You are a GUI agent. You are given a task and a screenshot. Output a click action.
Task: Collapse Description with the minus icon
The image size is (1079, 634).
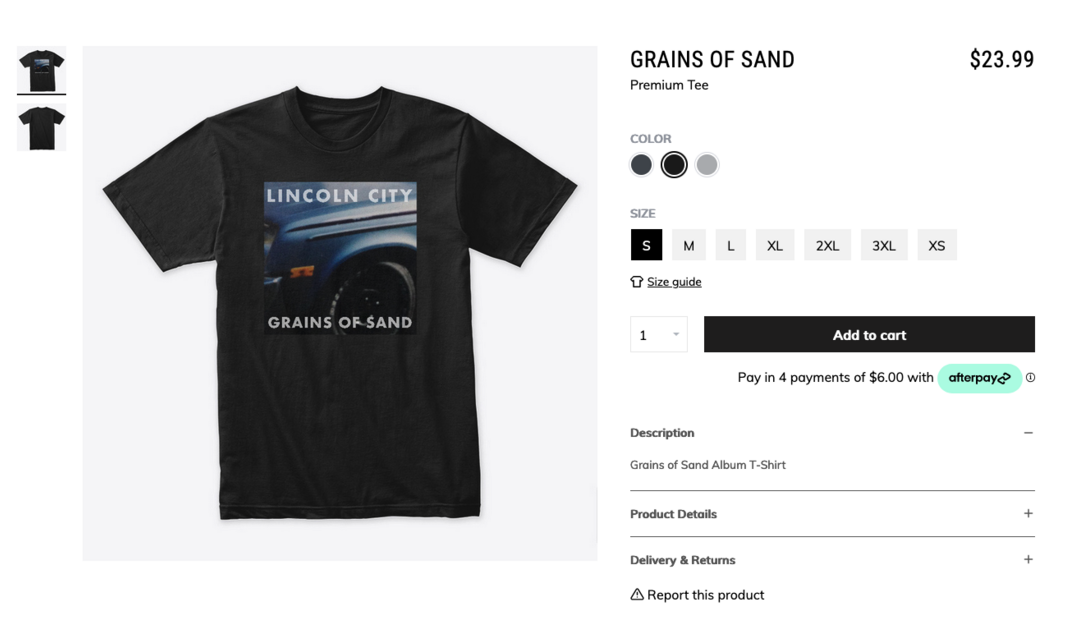point(1028,433)
